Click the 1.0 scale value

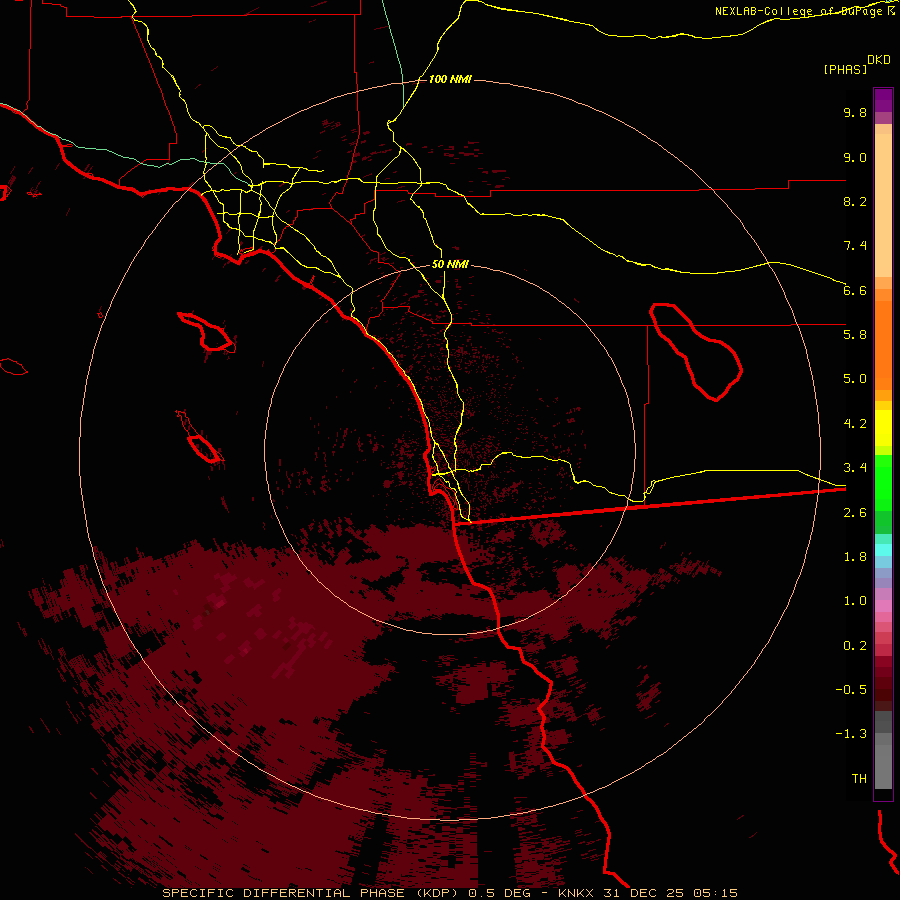click(855, 601)
